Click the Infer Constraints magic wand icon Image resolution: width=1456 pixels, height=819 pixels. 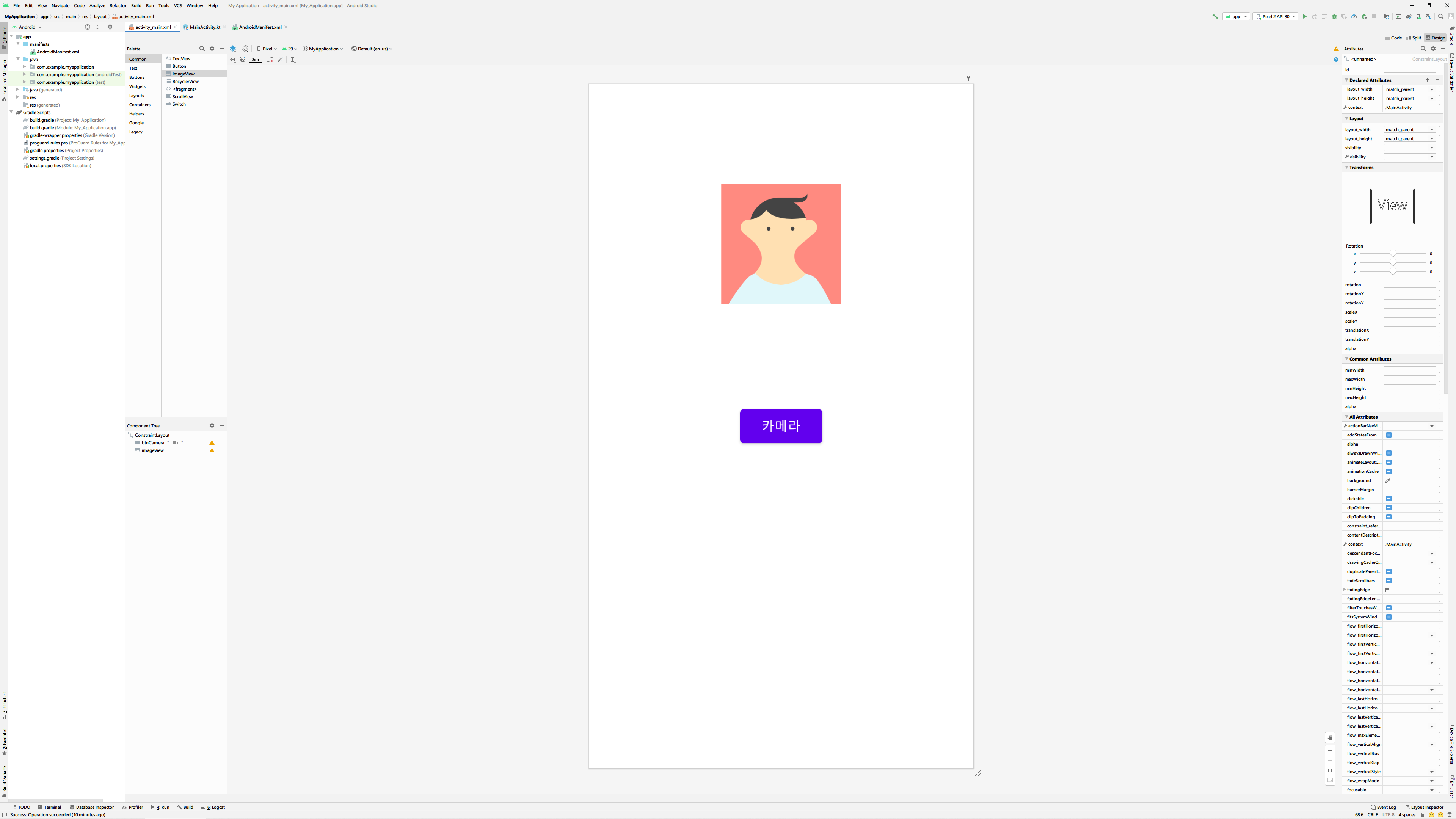280,60
